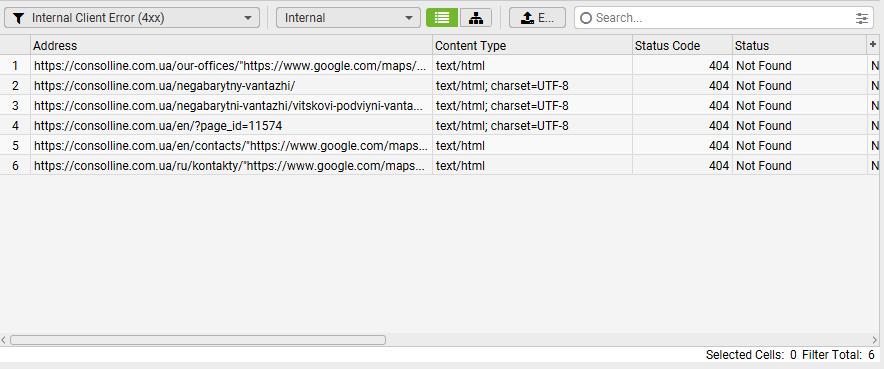This screenshot has width=884, height=369.
Task: Click the scrollbar right arrow
Action: [875, 340]
